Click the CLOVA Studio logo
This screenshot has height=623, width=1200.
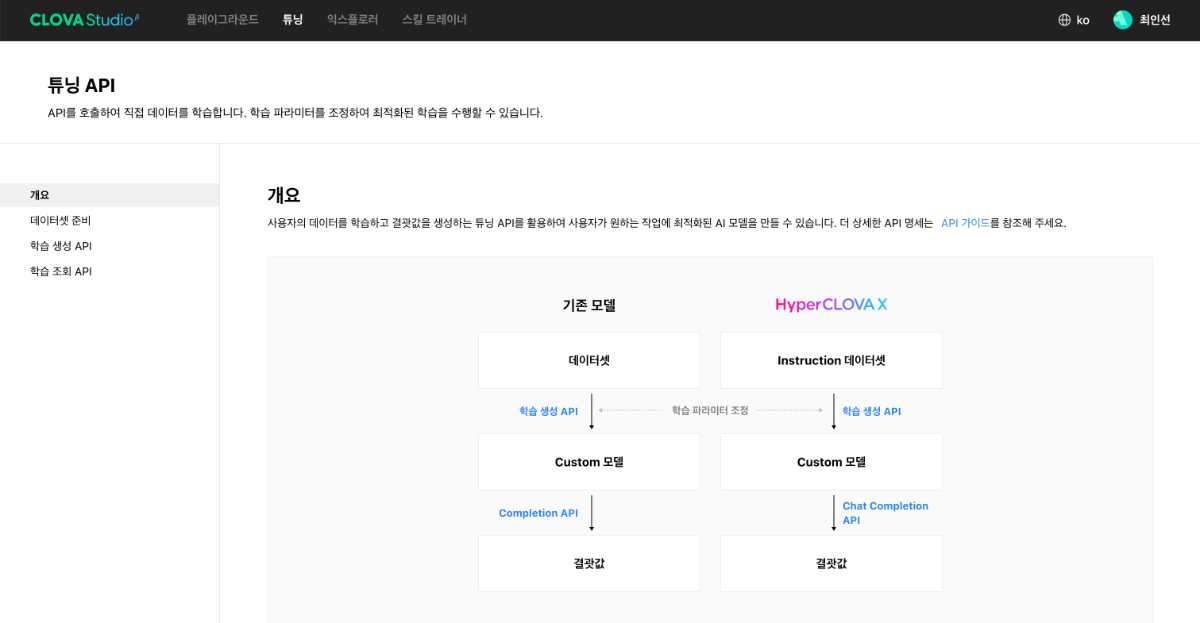click(x=85, y=19)
